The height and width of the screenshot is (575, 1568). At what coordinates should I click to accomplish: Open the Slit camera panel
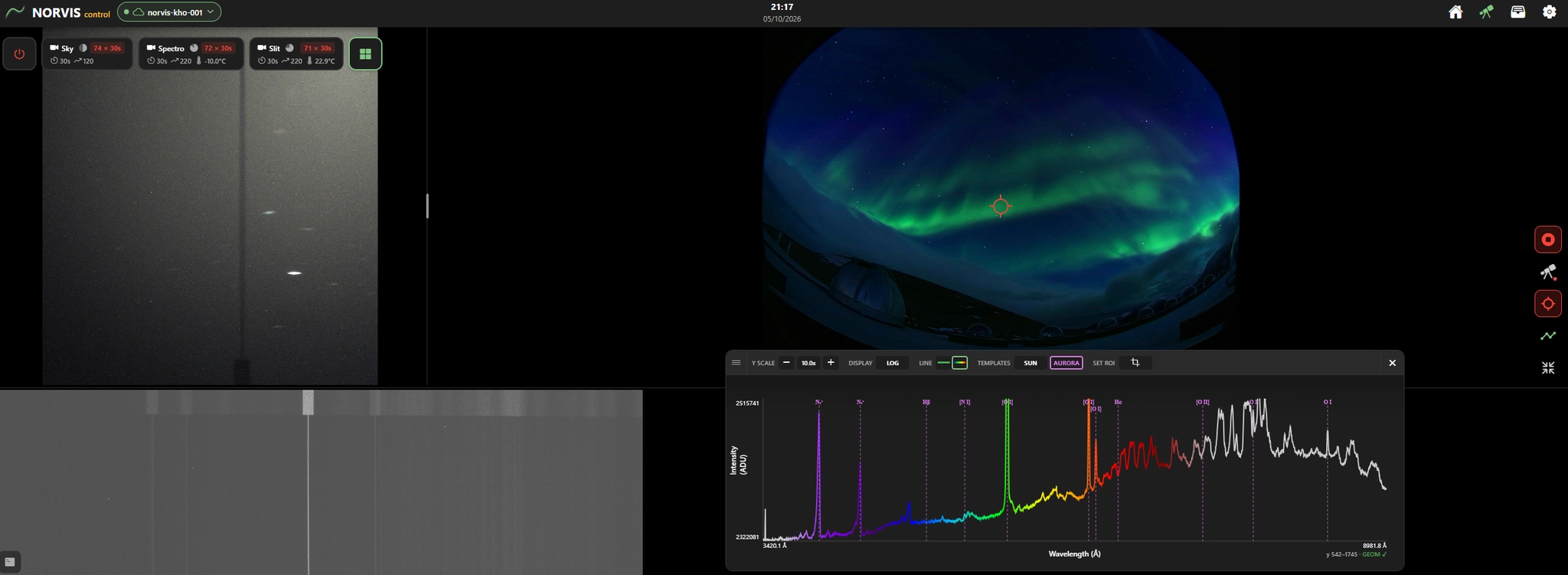[x=296, y=54]
